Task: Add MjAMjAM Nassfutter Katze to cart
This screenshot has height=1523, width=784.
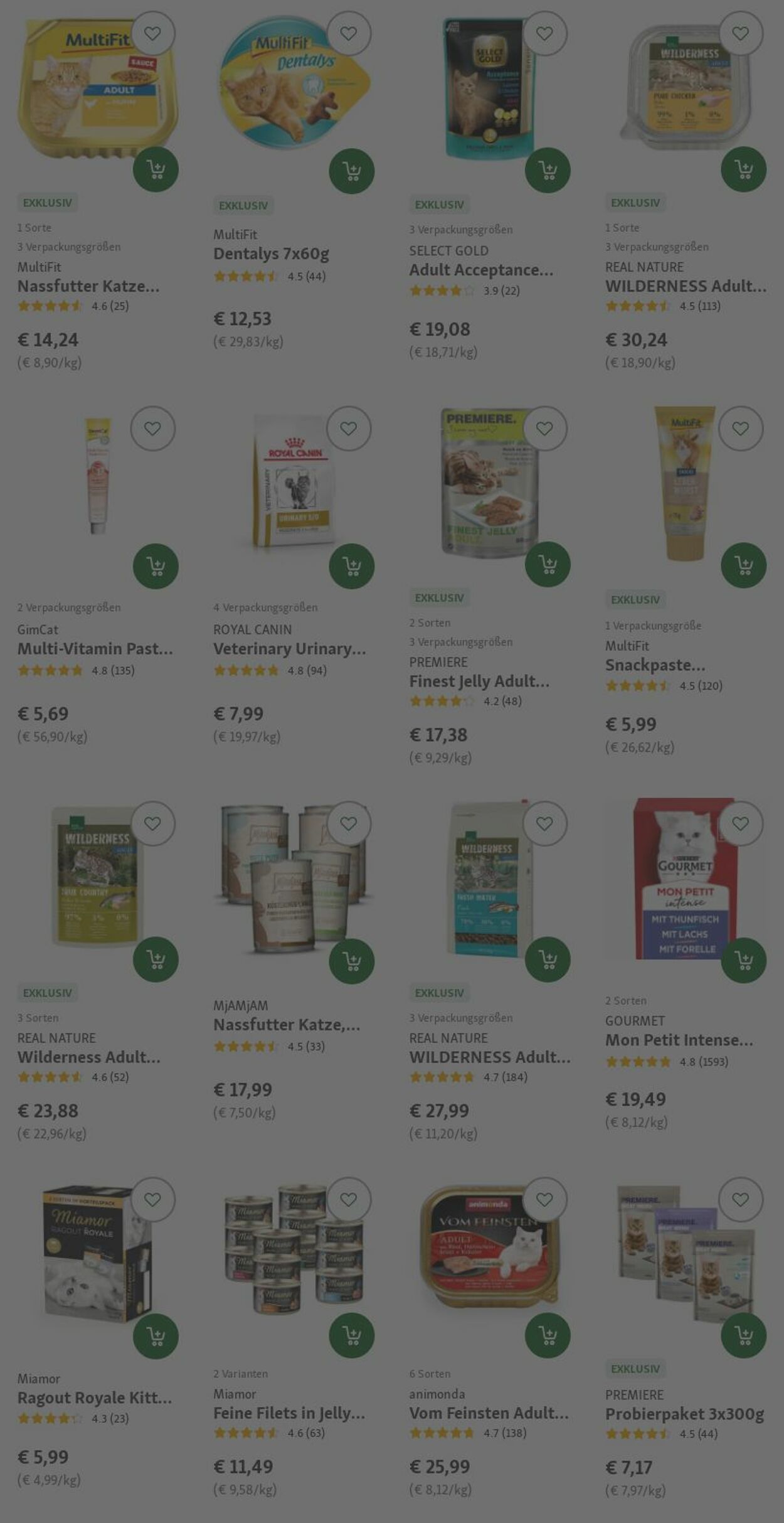Action: [x=352, y=961]
